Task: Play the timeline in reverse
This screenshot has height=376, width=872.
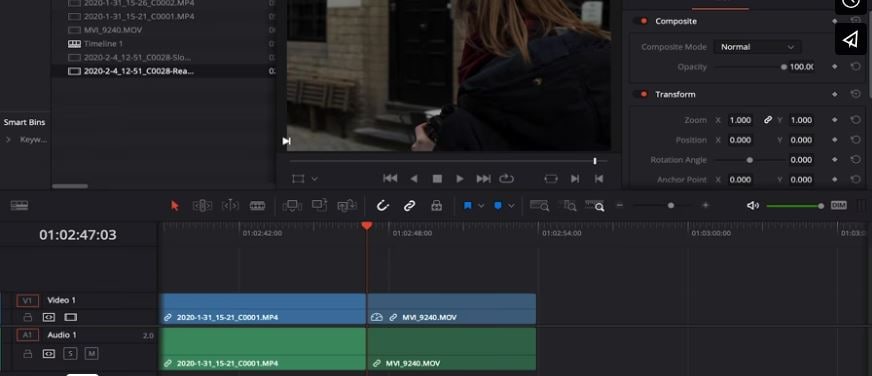Action: coord(414,179)
